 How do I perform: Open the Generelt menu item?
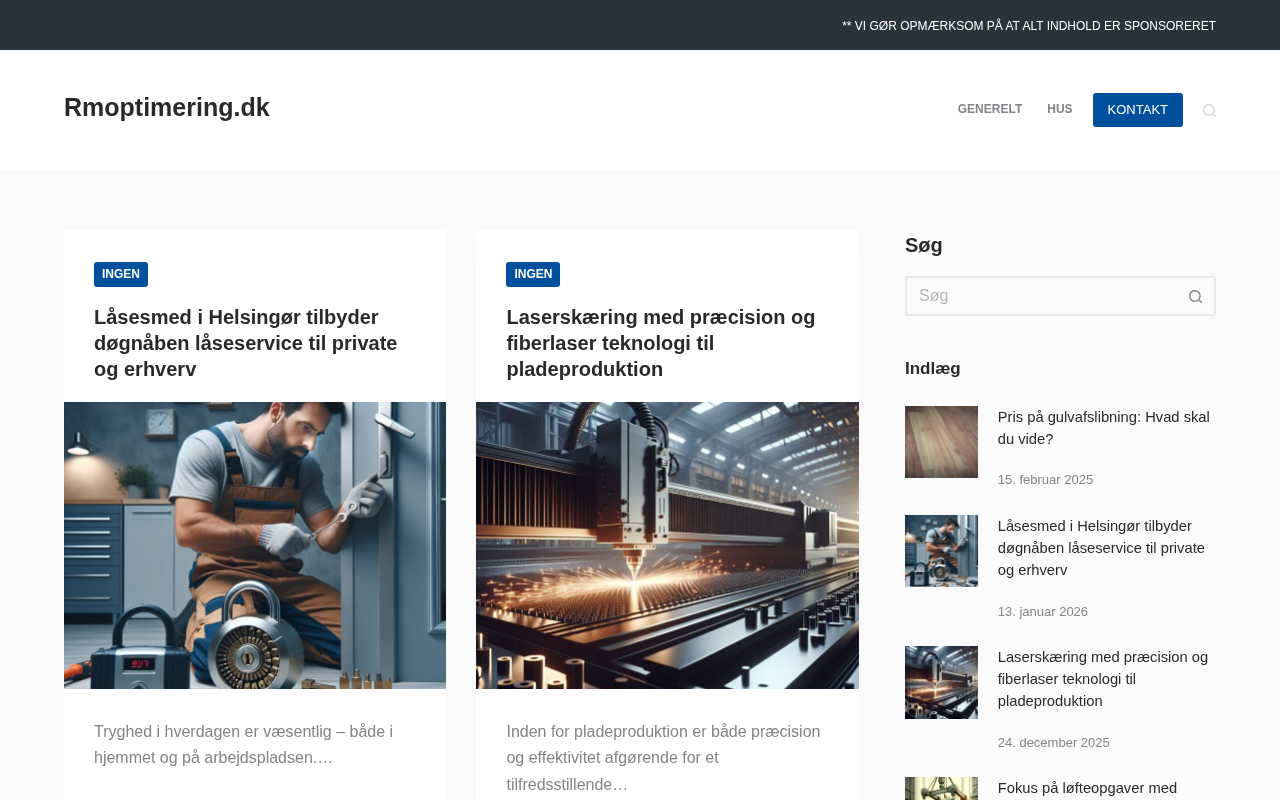click(990, 110)
